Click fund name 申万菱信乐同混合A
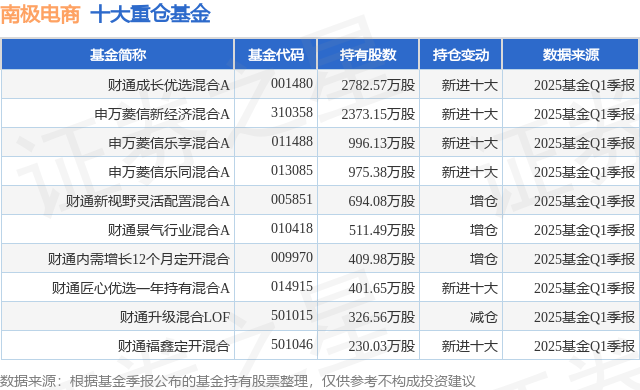The image size is (640, 390). click(169, 172)
